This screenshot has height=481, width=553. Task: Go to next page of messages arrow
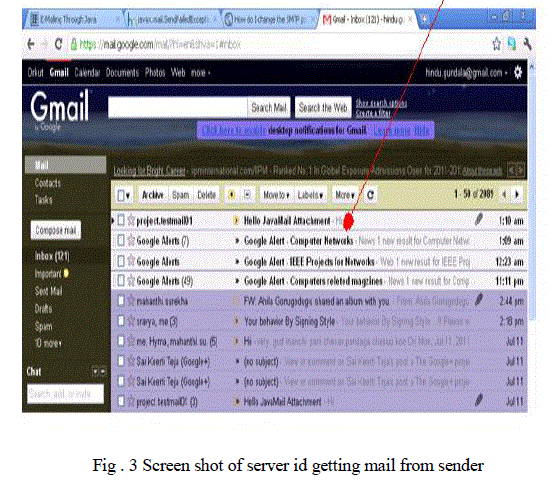517,194
